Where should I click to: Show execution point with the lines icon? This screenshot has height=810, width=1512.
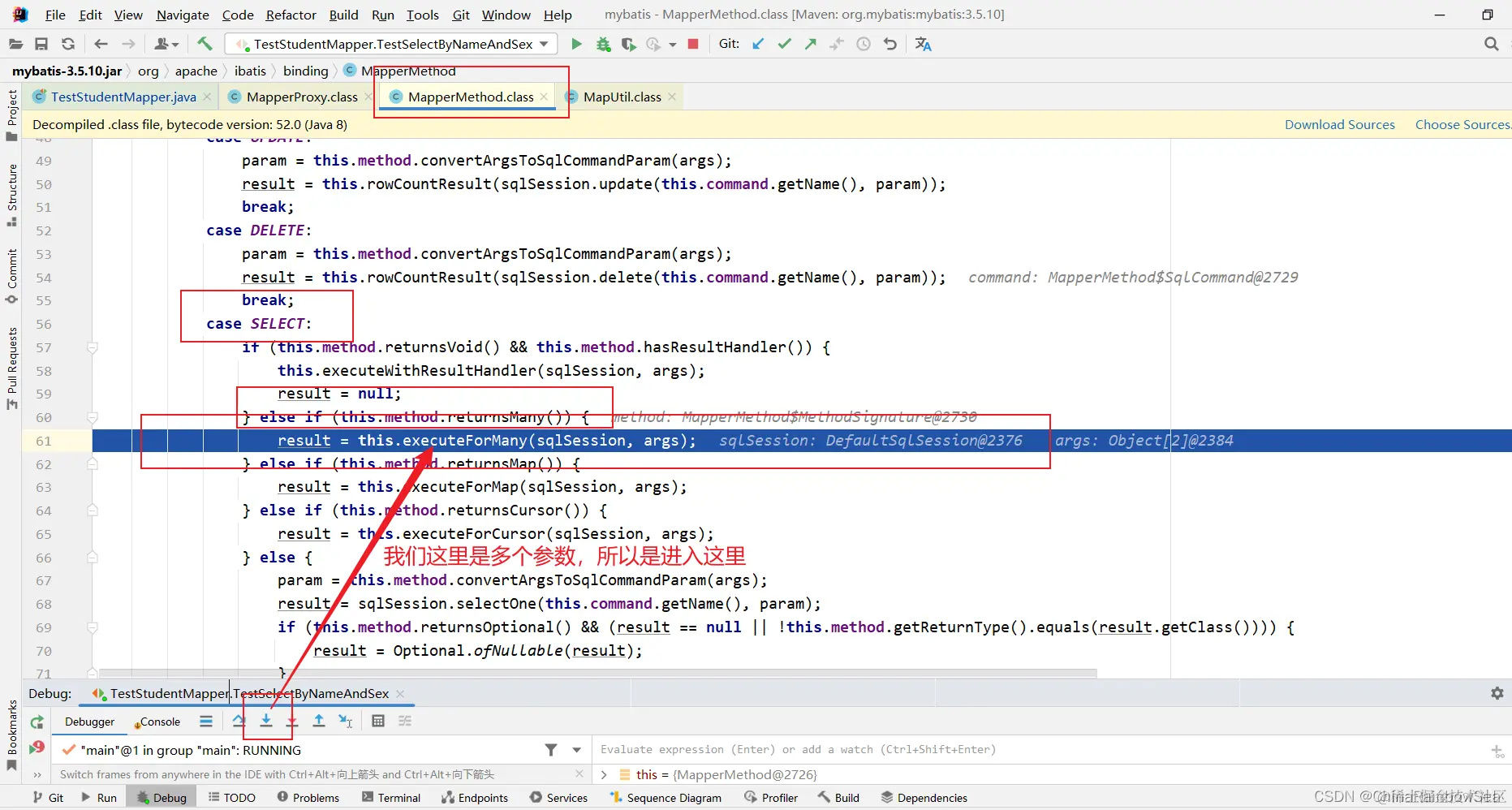click(206, 721)
